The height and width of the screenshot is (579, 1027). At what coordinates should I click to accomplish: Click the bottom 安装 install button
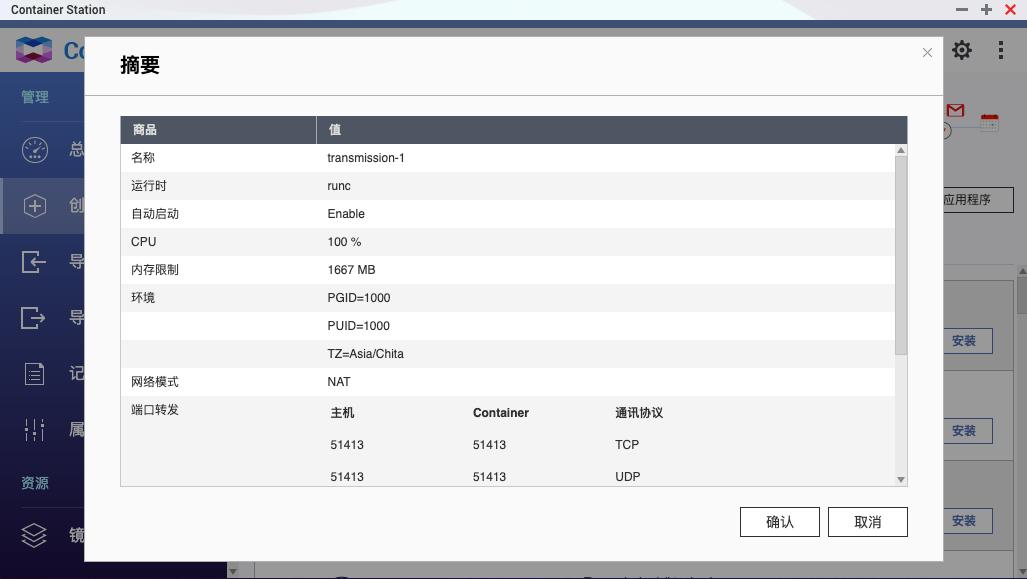click(x=967, y=521)
